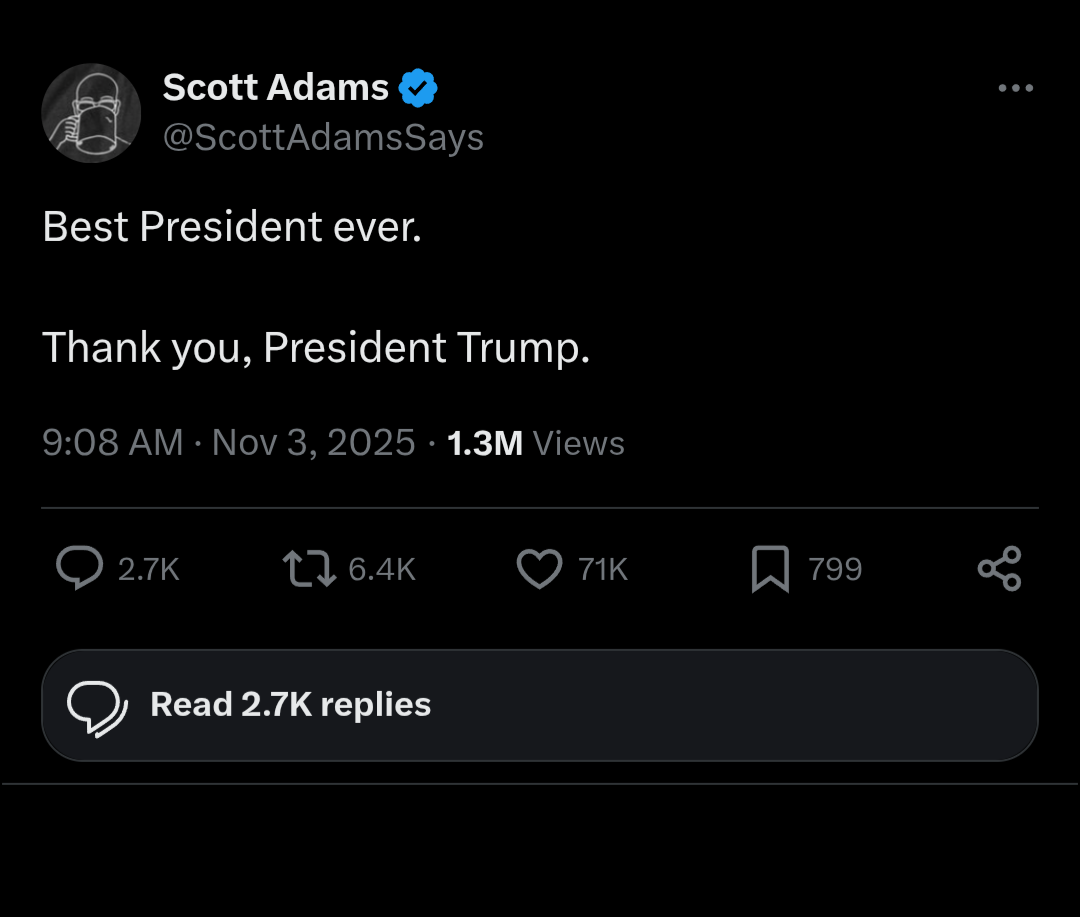This screenshot has height=917, width=1080.
Task: Repost the tweet using the retweet icon
Action: click(x=309, y=568)
